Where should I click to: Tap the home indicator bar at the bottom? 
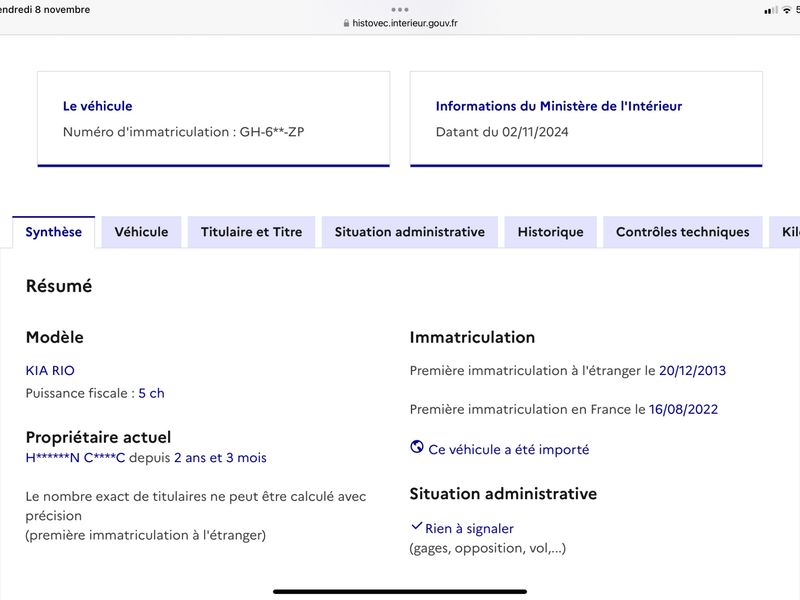[400, 592]
